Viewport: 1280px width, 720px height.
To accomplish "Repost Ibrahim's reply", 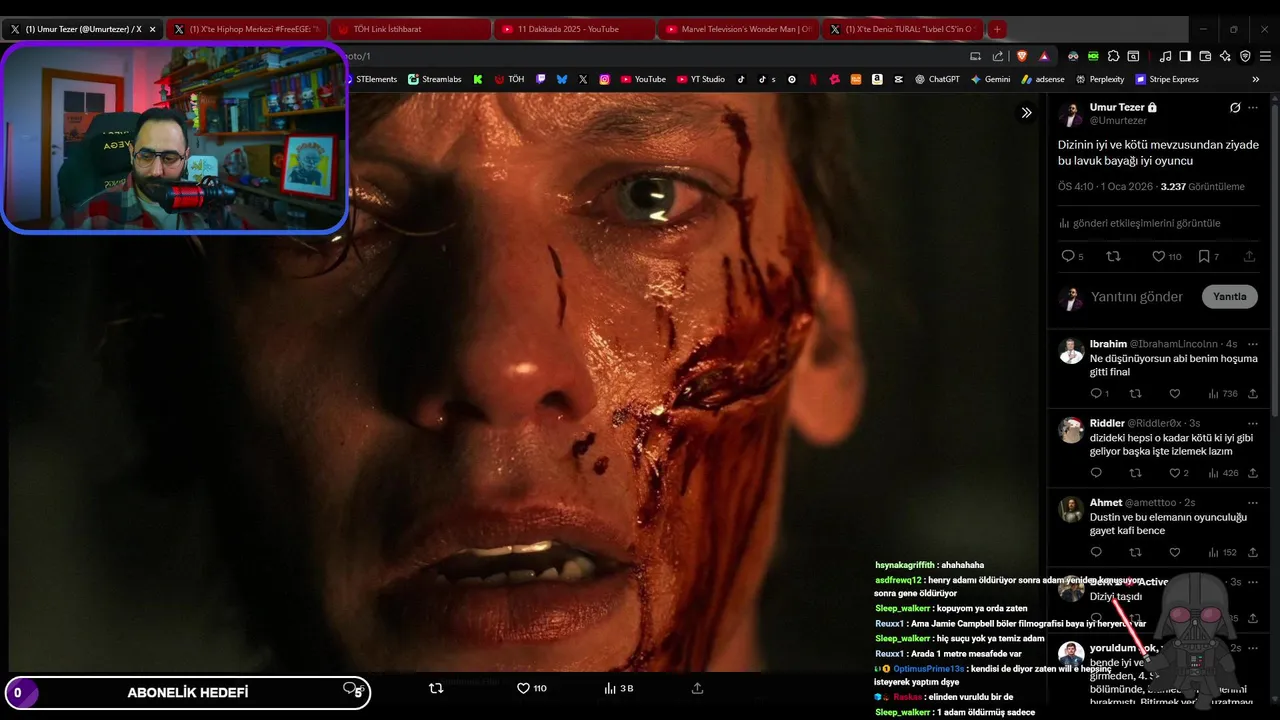I will coord(1135,394).
